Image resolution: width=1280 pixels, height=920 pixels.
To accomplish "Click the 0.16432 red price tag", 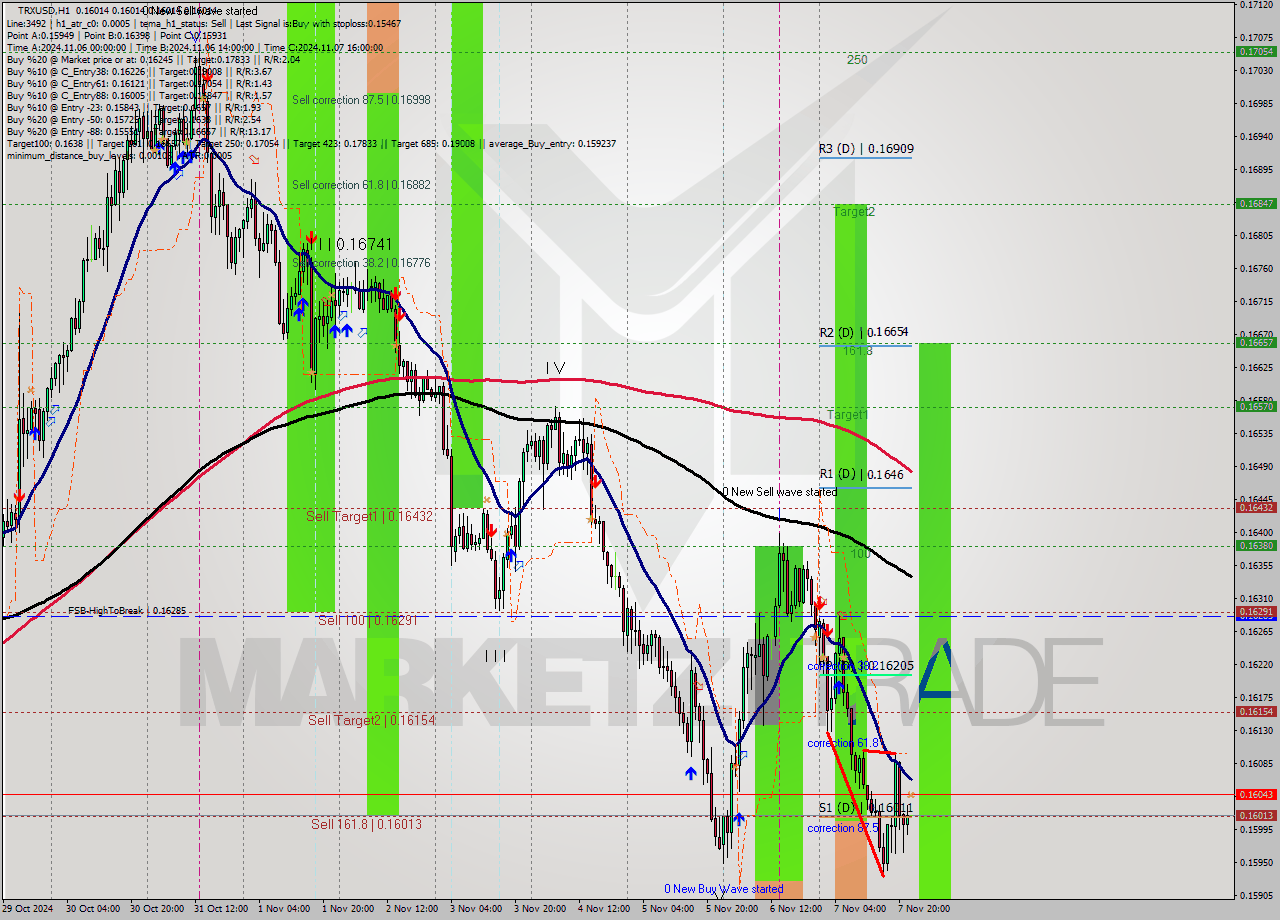I will point(1256,507).
